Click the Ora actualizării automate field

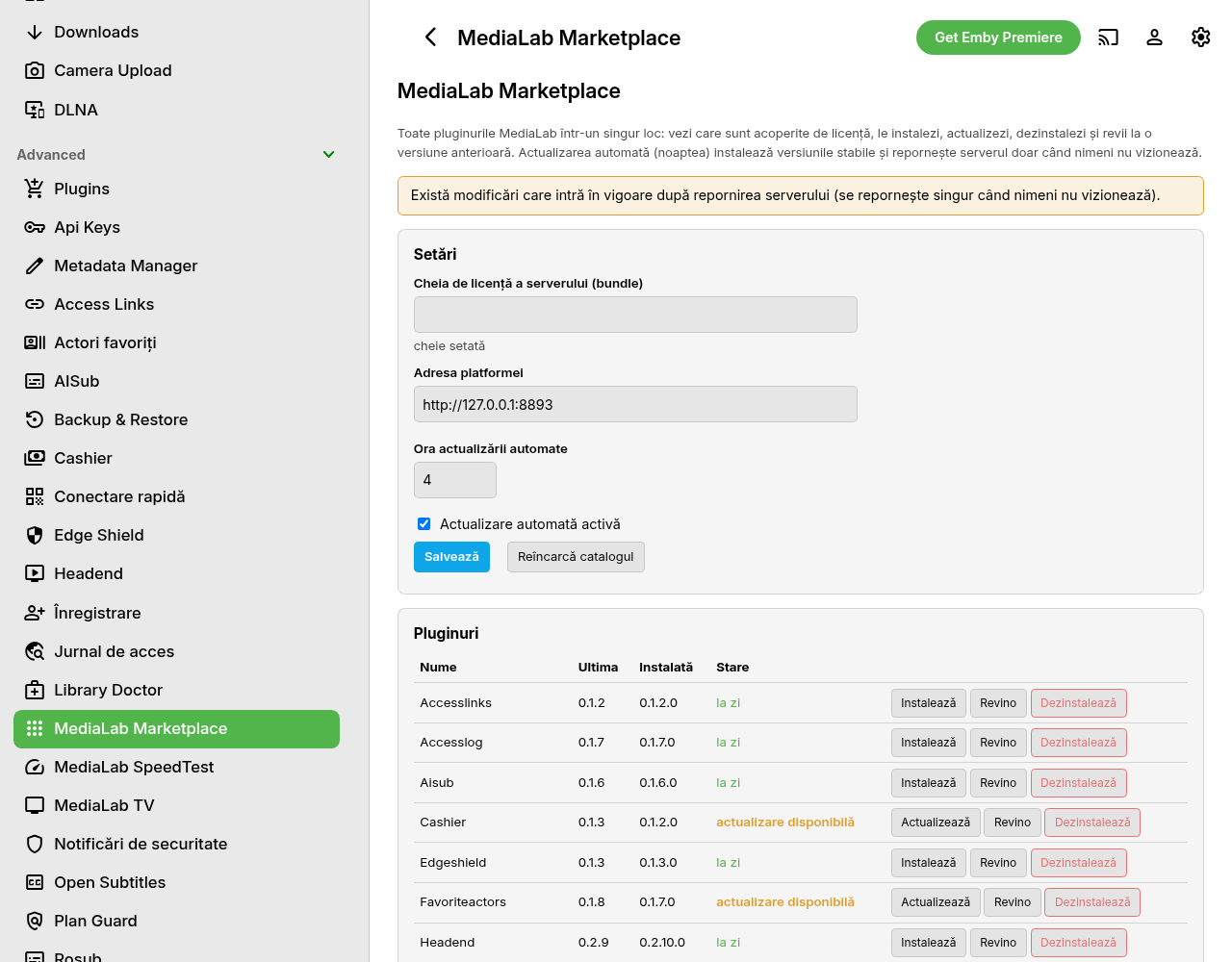tap(455, 480)
